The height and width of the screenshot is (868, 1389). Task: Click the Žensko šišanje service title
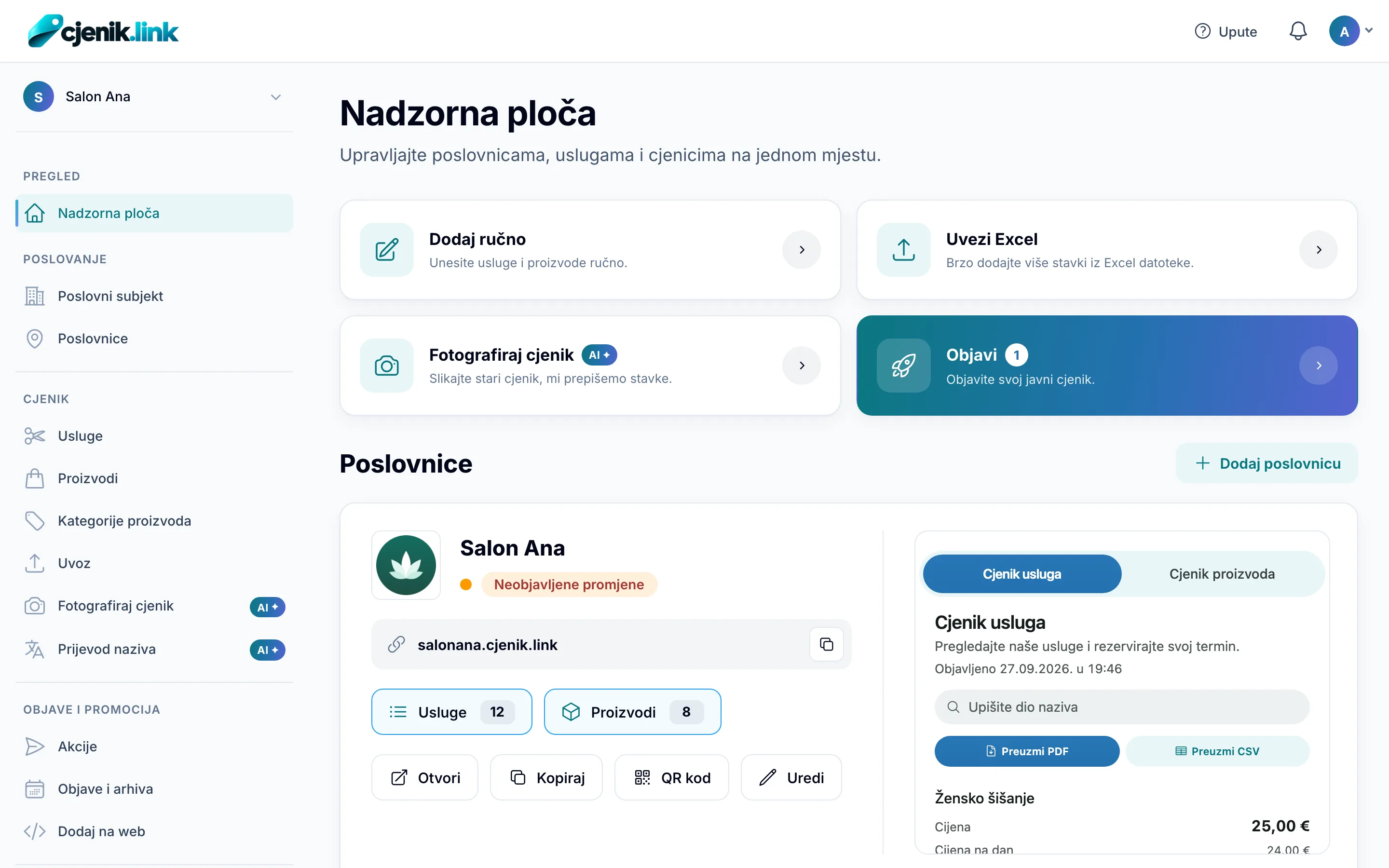point(984,798)
